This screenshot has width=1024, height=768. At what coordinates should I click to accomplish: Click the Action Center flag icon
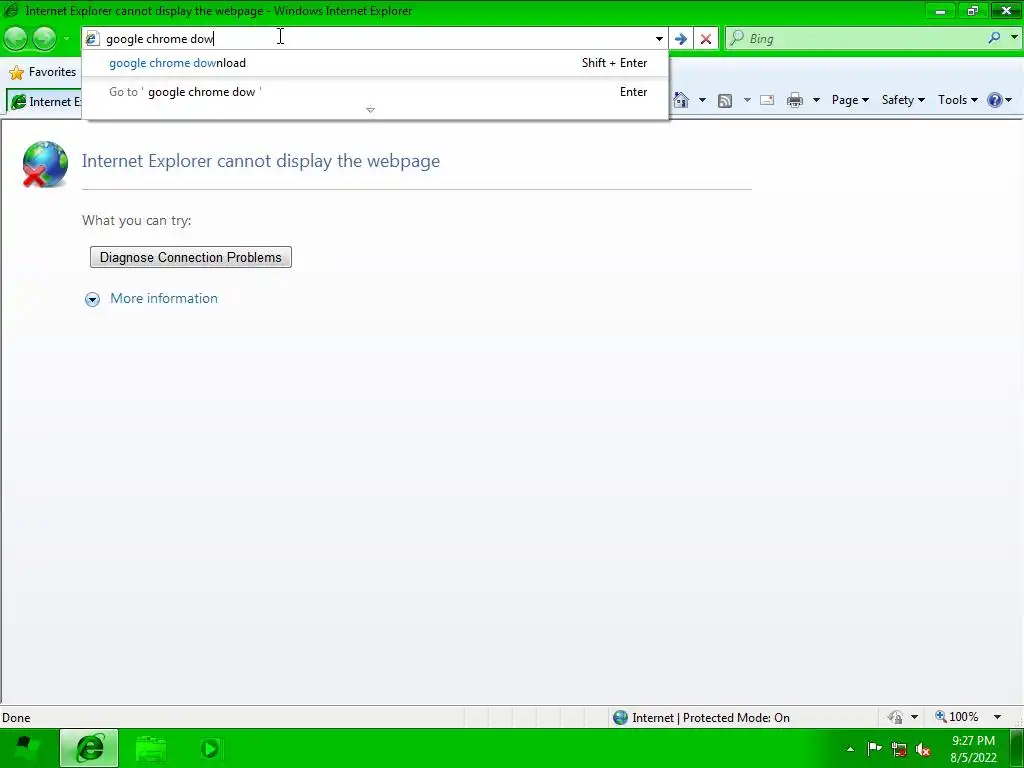[874, 749]
